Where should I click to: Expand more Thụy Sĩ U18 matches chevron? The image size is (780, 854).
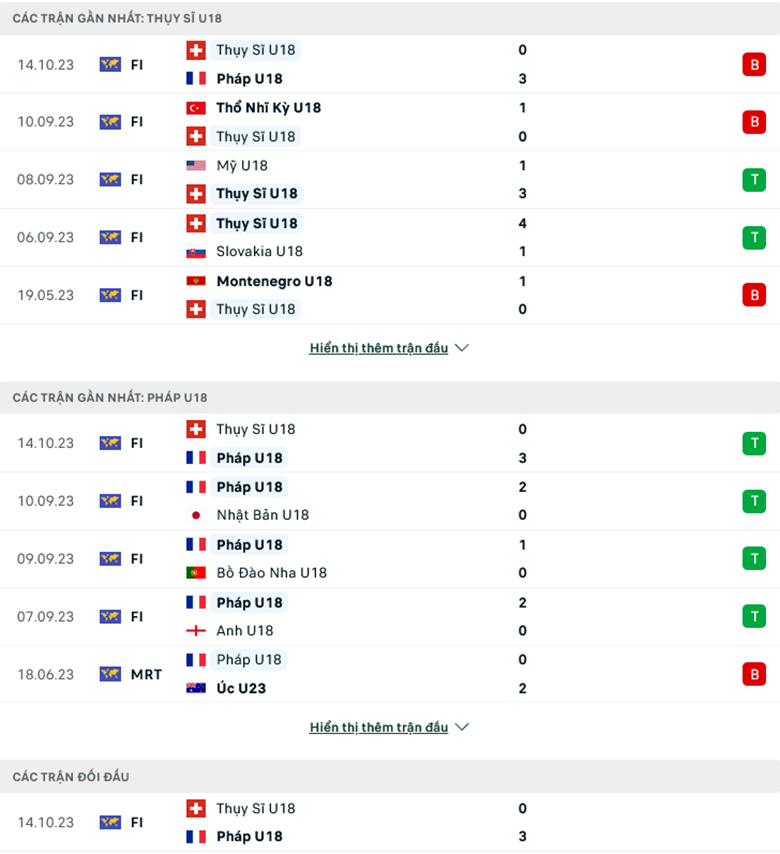tap(461, 349)
